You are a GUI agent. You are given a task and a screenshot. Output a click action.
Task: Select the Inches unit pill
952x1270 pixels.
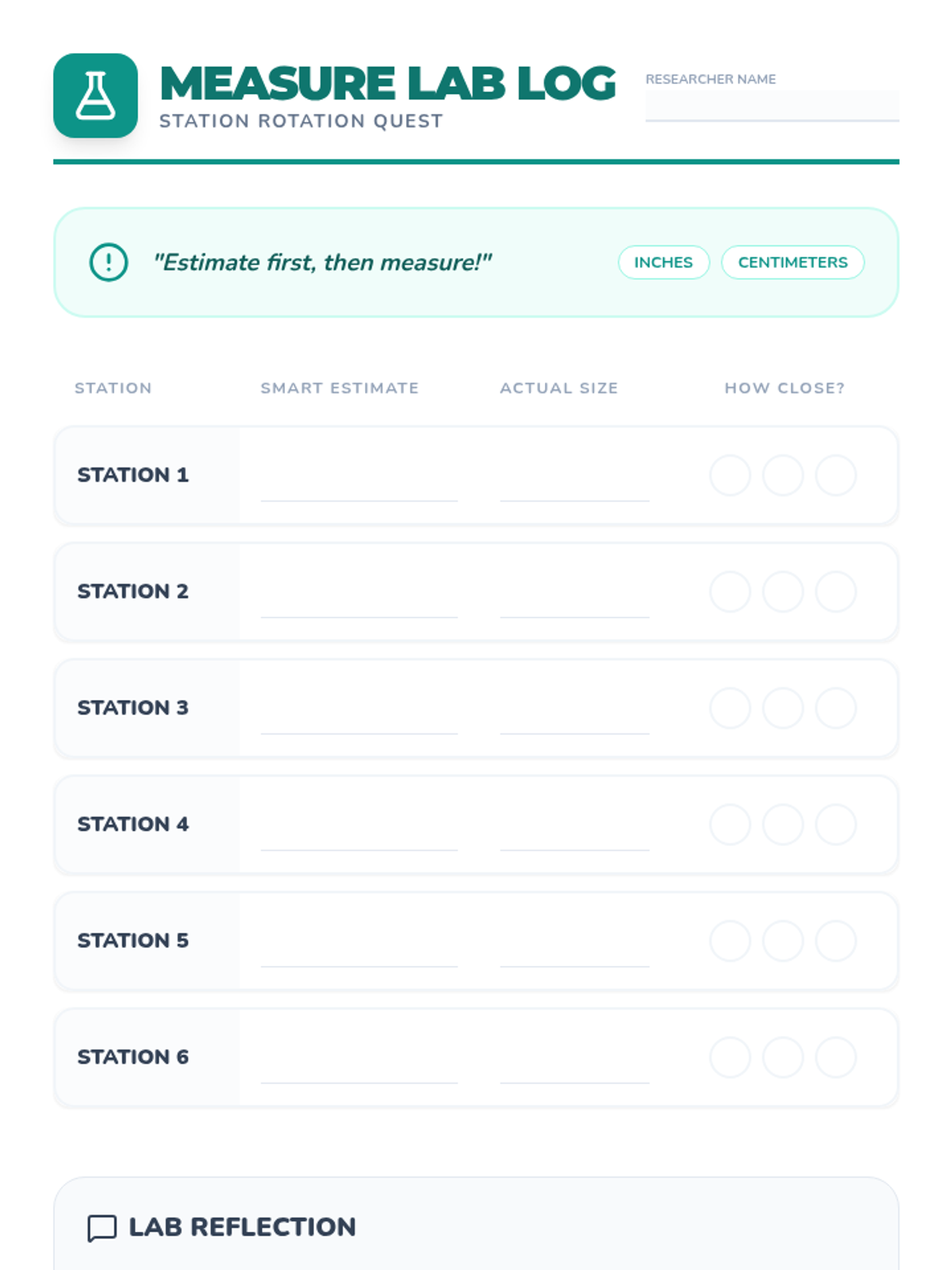click(x=663, y=262)
